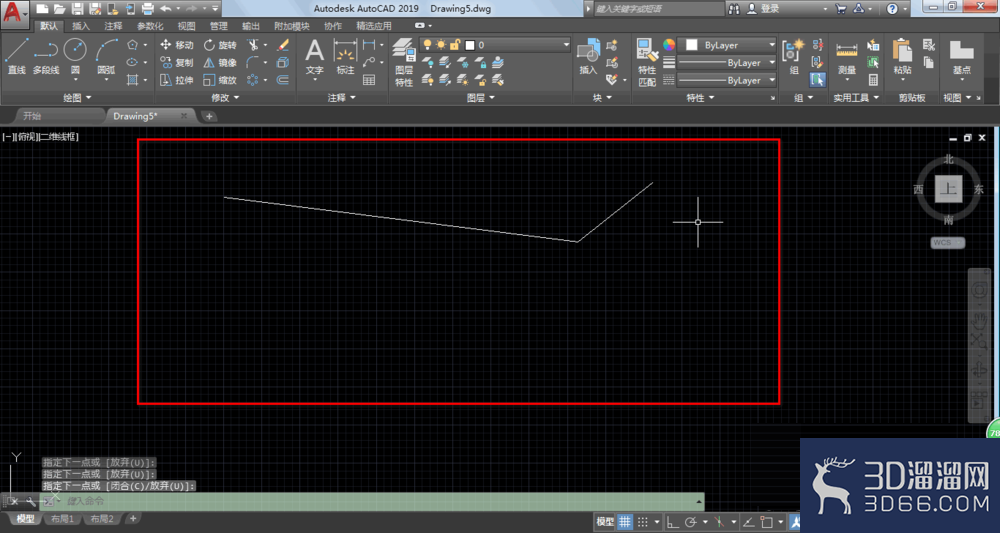Toggle layer lock icon in layer dropdown
Screen dimensions: 1000x533
pos(455,45)
